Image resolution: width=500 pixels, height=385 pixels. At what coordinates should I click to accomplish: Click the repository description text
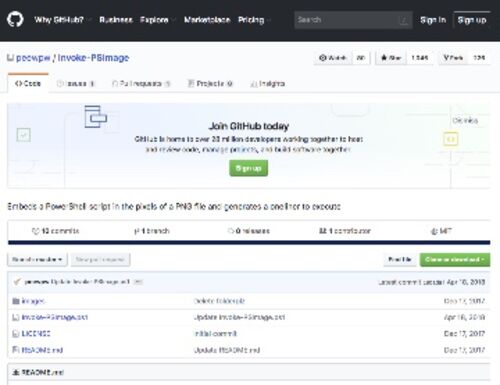174,206
